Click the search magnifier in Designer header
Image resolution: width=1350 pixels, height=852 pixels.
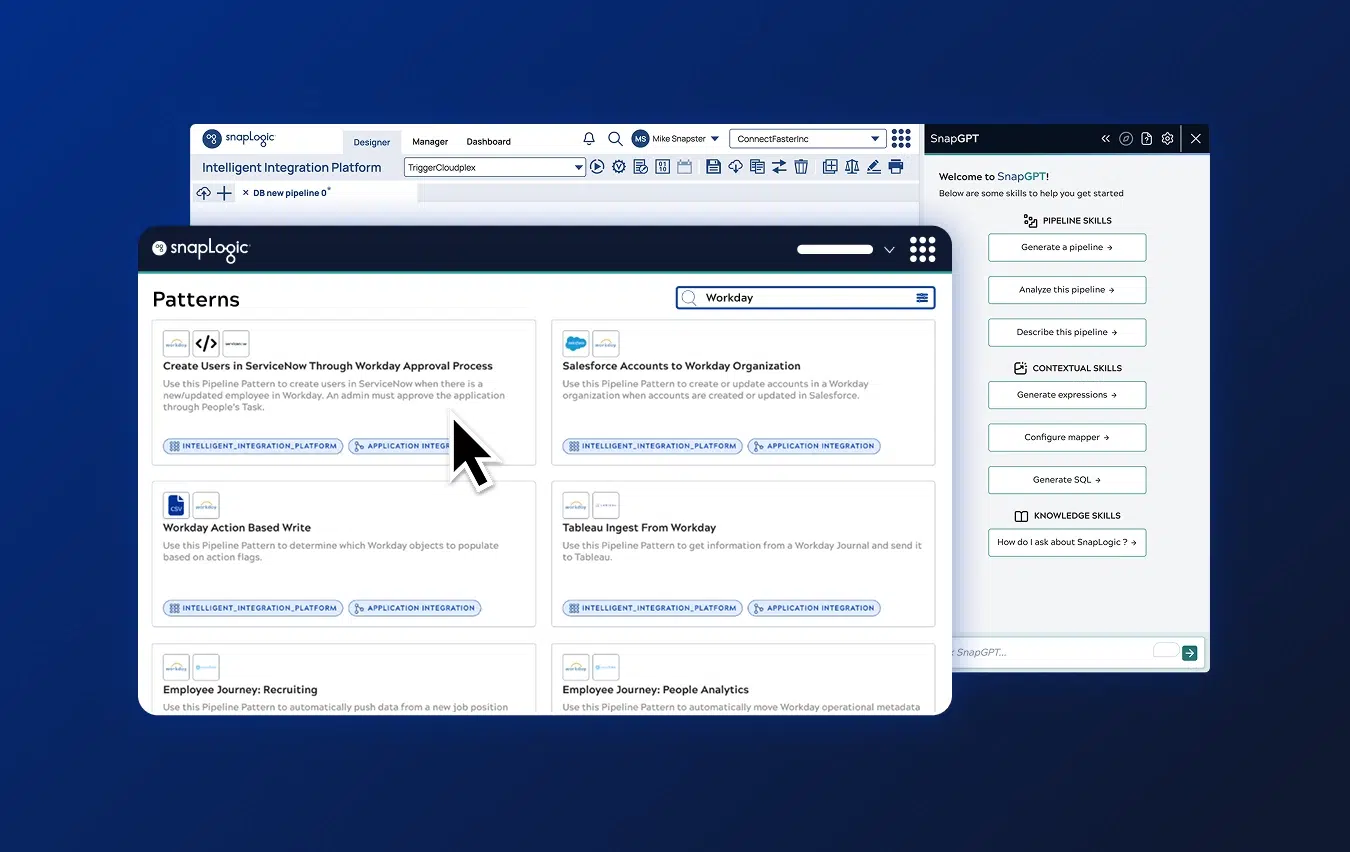tap(615, 139)
